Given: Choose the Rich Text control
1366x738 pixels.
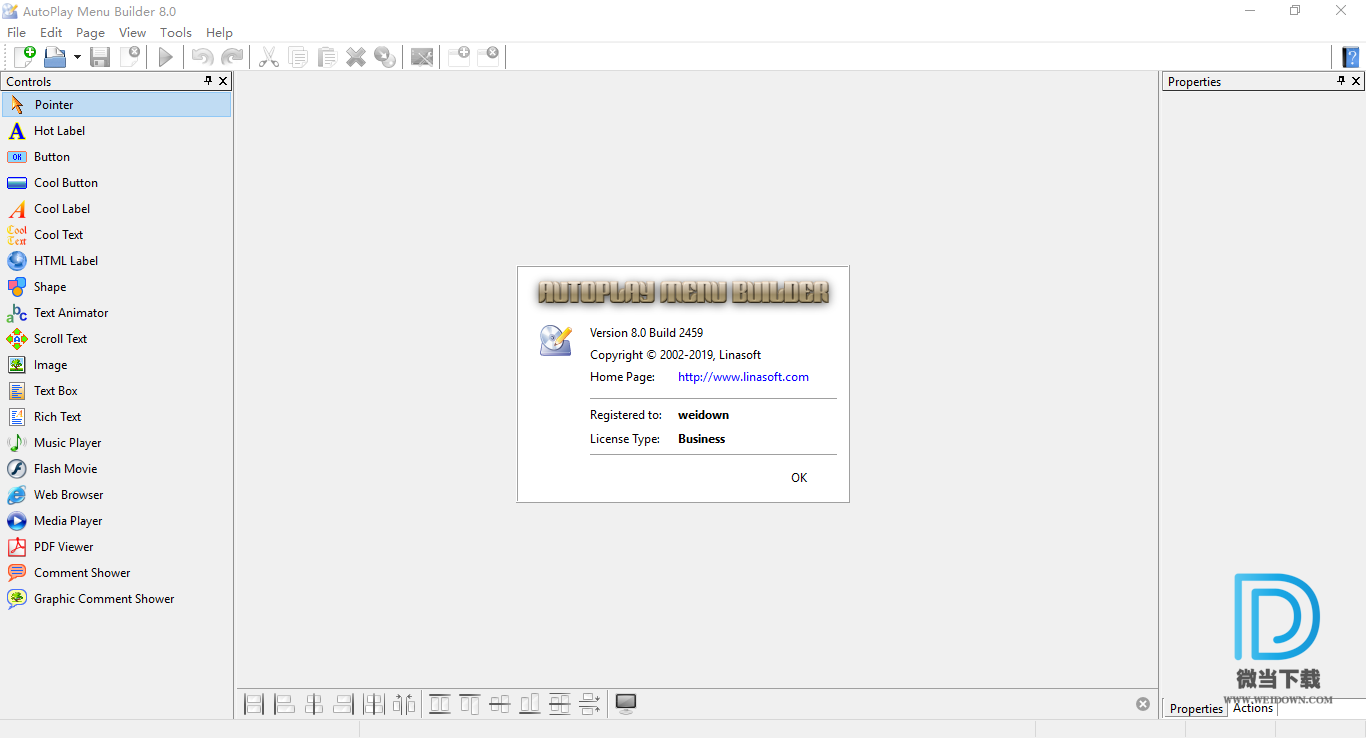Looking at the screenshot, I should (x=116, y=417).
